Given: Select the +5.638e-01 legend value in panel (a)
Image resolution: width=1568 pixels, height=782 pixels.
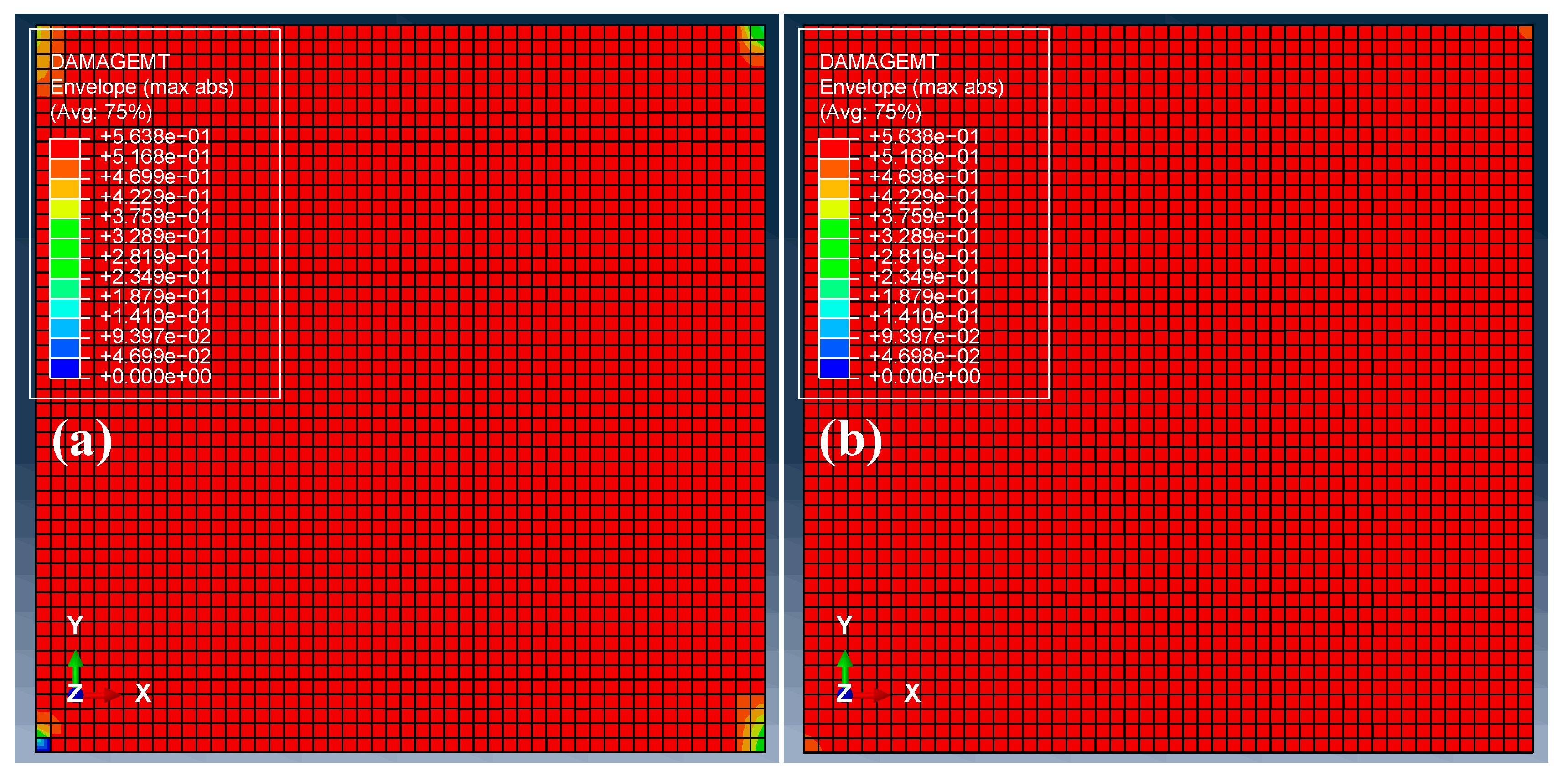Looking at the screenshot, I should [x=155, y=136].
